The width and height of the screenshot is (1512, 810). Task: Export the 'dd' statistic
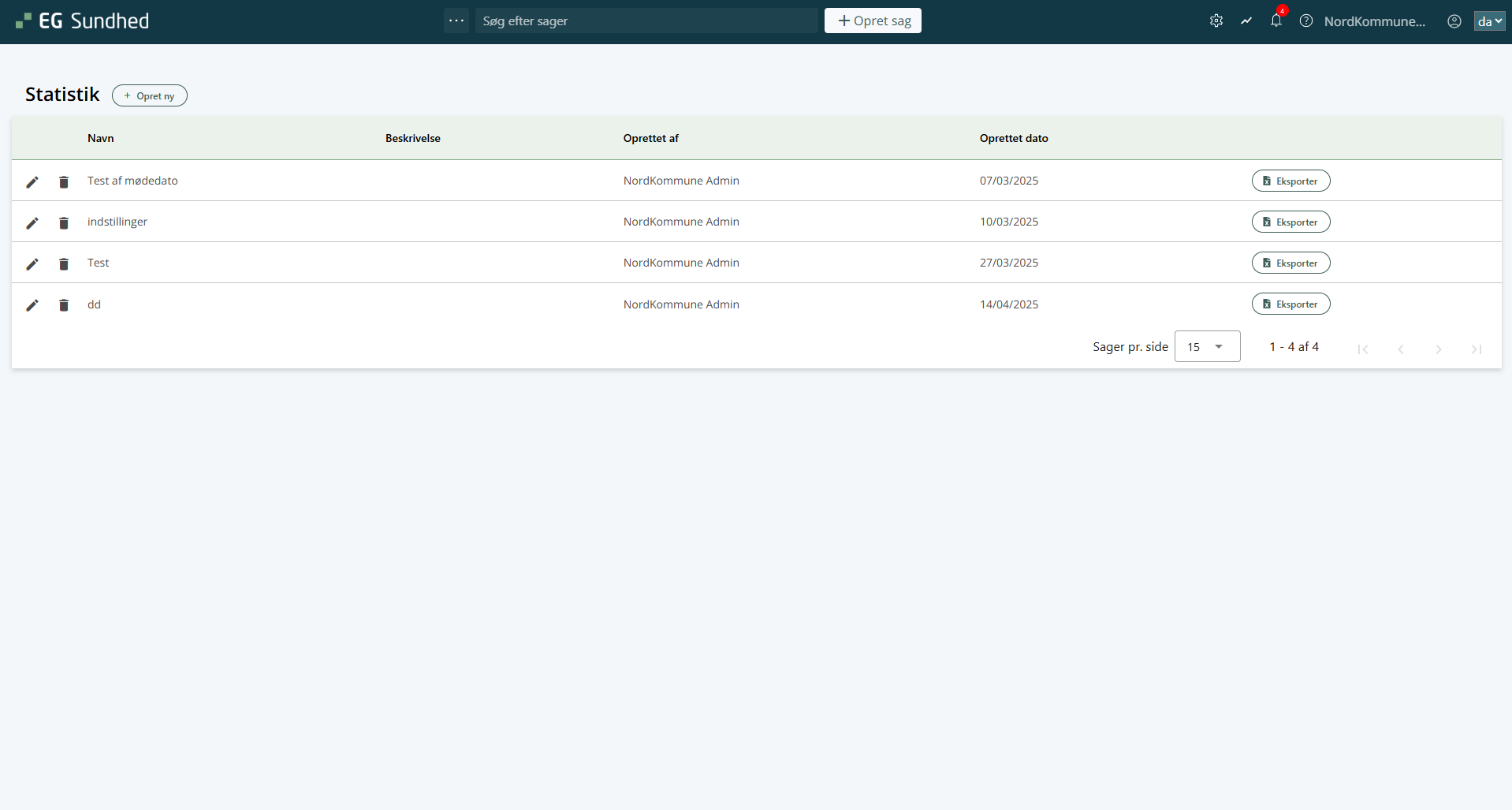point(1290,304)
